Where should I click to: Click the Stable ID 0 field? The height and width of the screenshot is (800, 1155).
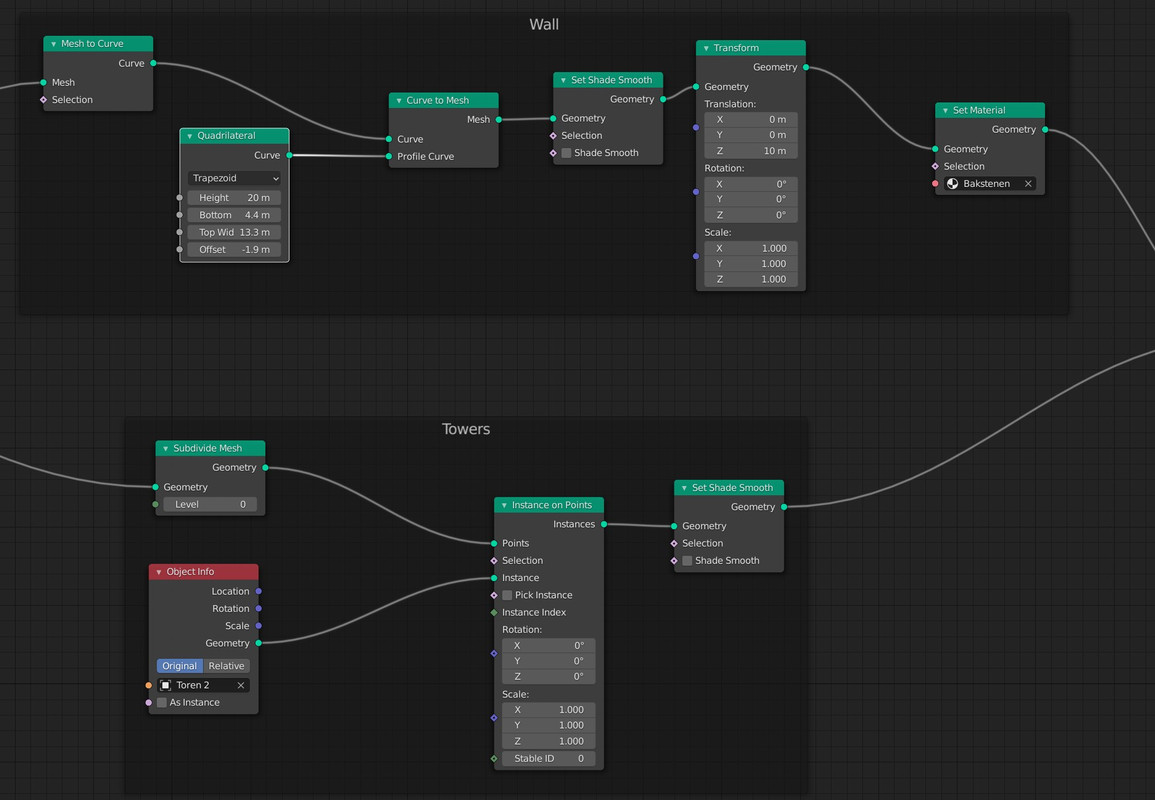[549, 759]
